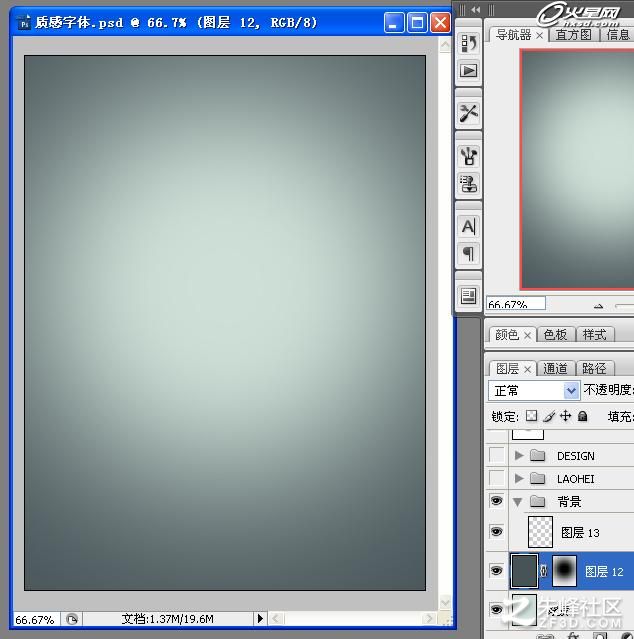Click the document window scroll down arrow

[x=445, y=602]
